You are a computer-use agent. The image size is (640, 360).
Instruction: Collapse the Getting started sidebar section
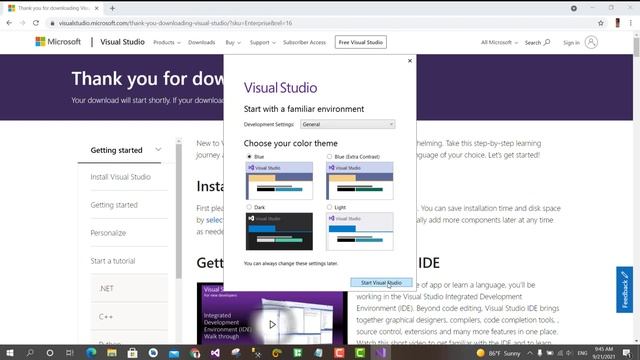158,150
